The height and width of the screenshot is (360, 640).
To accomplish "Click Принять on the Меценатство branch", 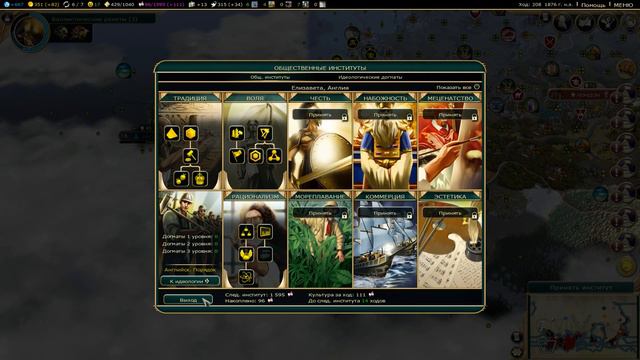I will tap(450, 115).
